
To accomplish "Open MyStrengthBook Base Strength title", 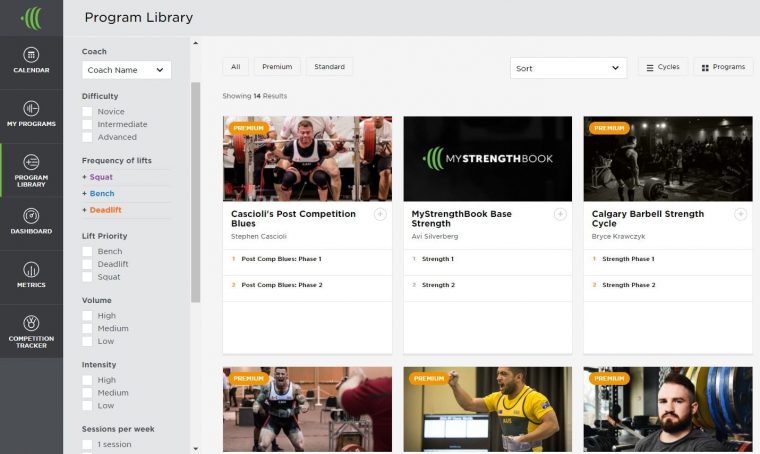I will [x=461, y=219].
